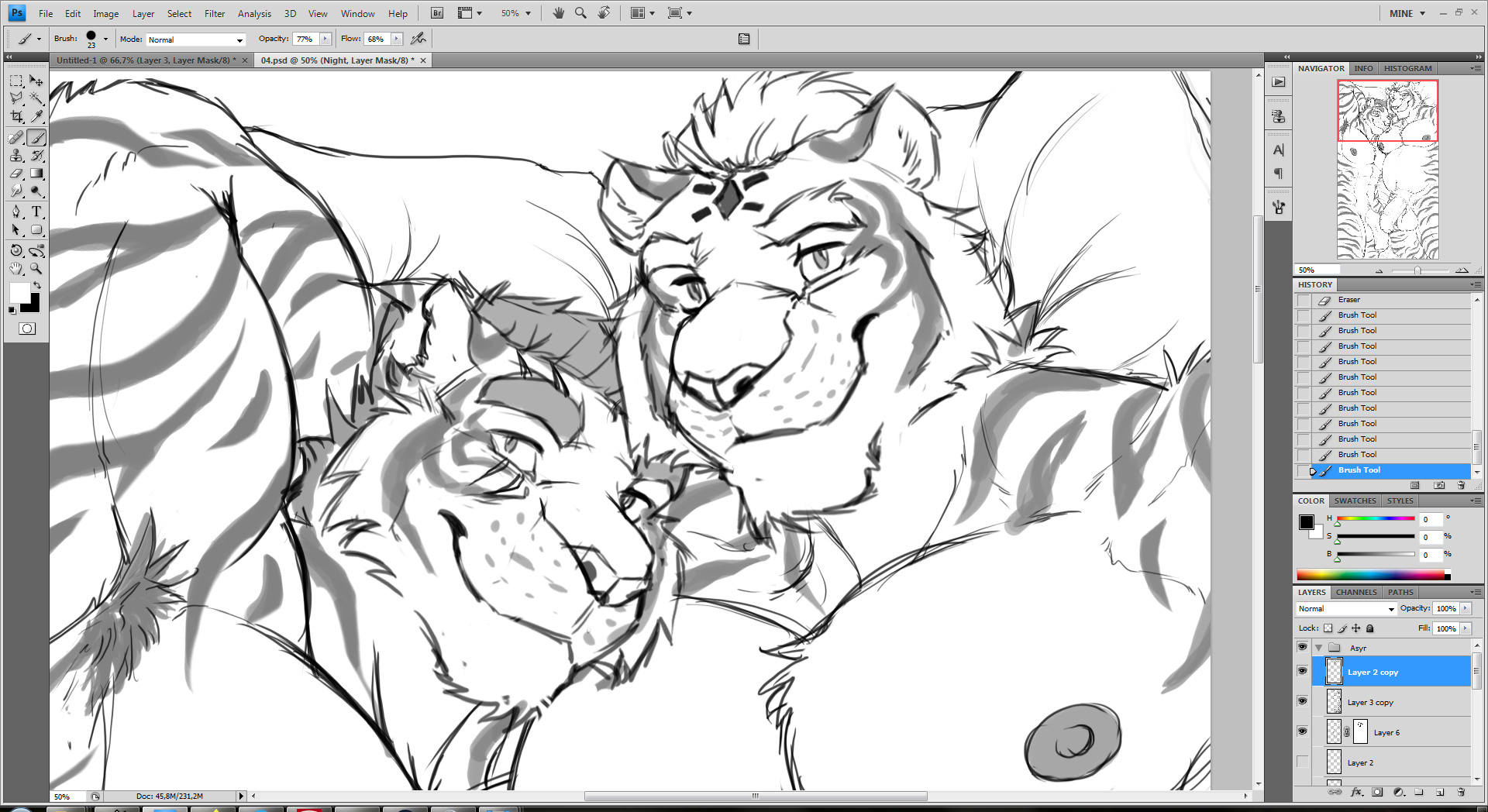Swap foreground and background colors

pos(36,286)
